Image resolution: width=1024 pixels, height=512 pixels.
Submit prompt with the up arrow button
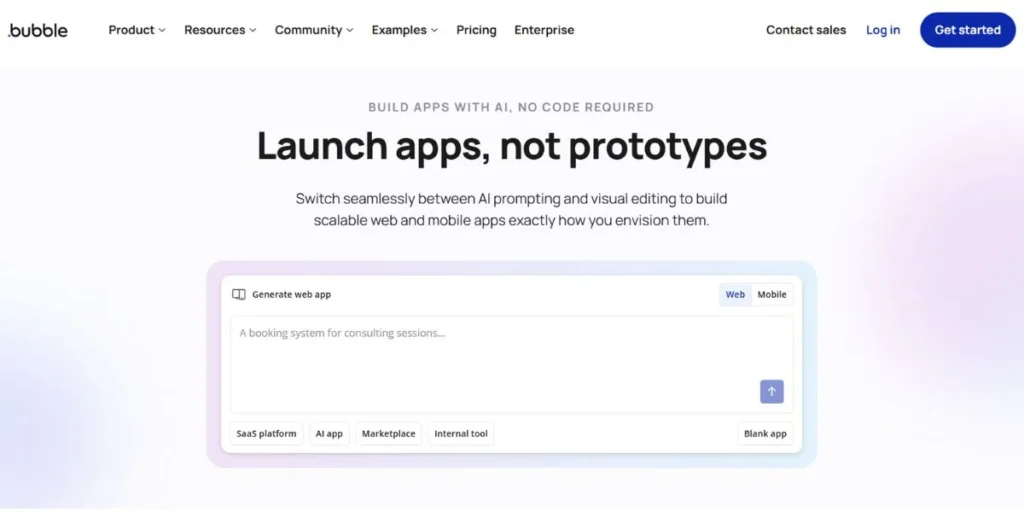coord(771,391)
